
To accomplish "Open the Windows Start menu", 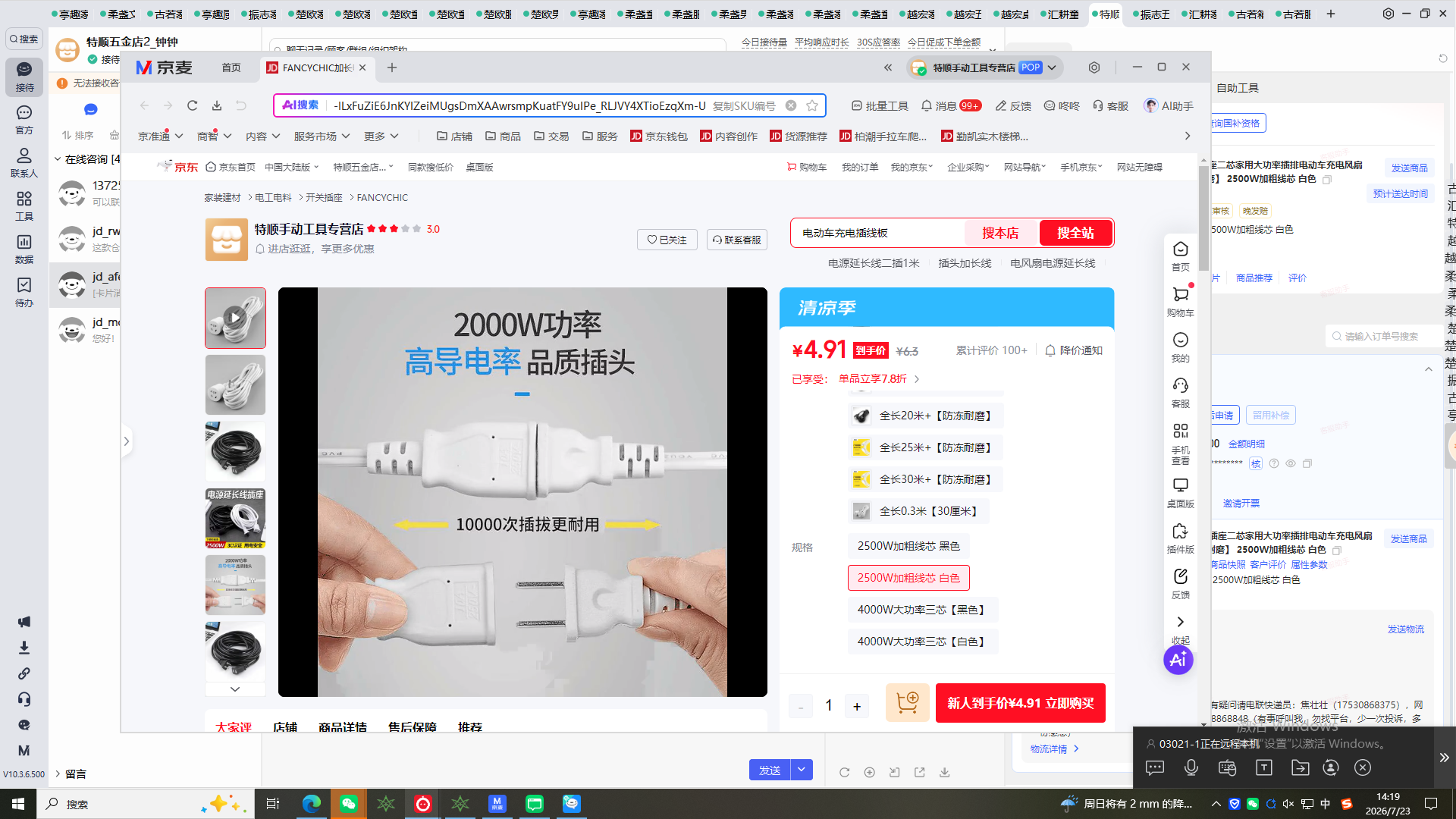I will pyautogui.click(x=18, y=804).
